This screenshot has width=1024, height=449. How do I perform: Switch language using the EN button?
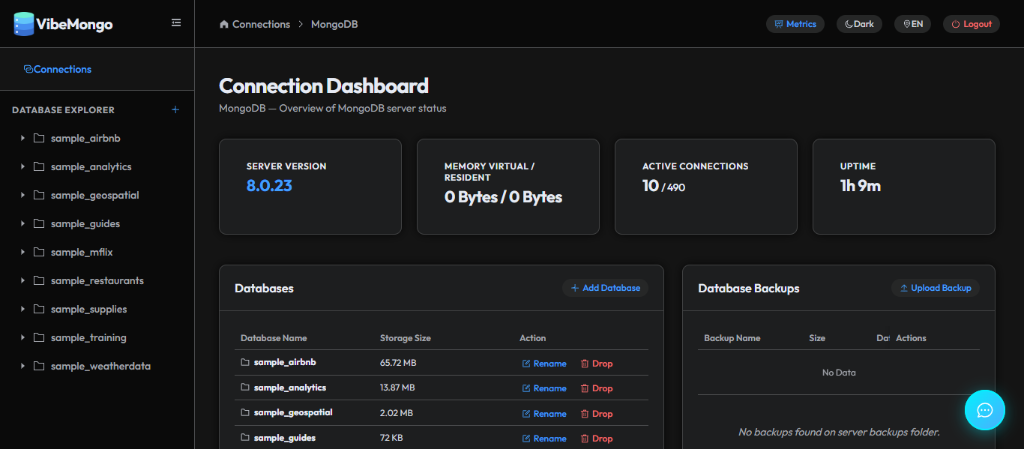[x=912, y=24]
